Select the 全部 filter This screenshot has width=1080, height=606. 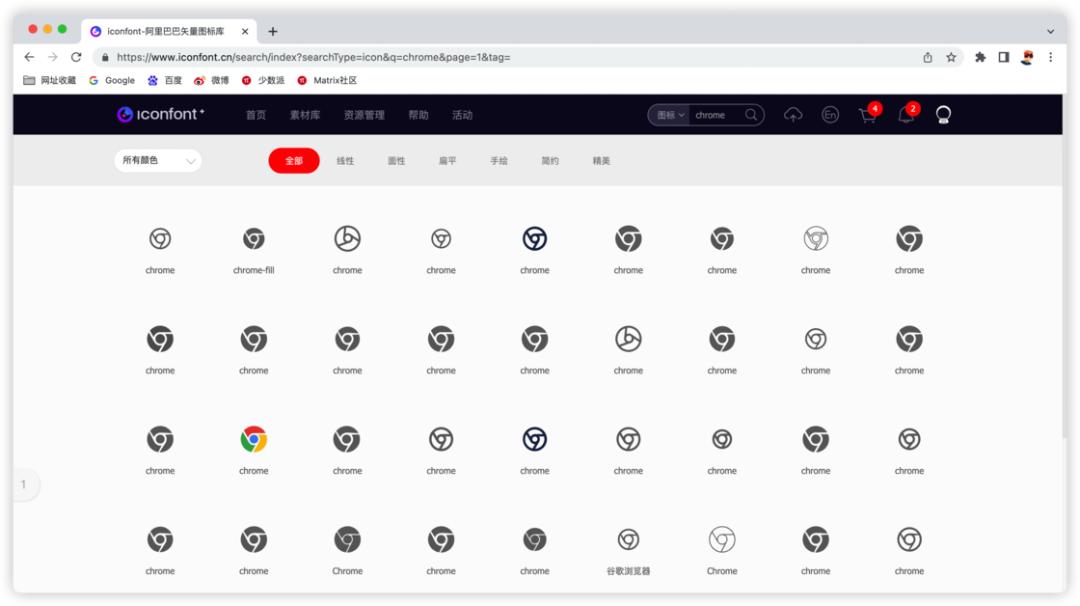(294, 160)
